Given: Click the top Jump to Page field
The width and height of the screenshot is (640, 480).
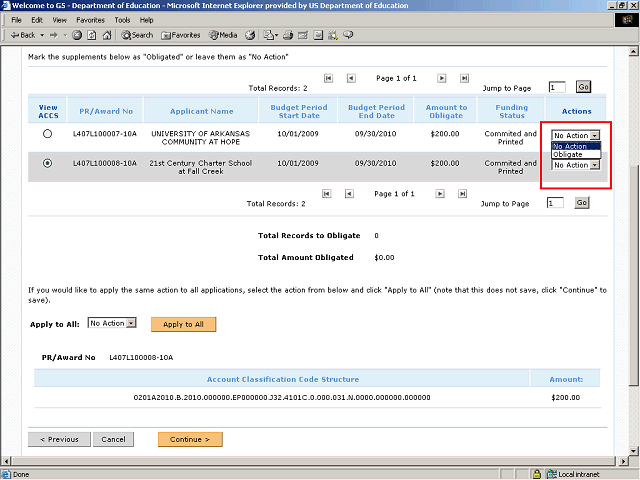Looking at the screenshot, I should [x=557, y=87].
